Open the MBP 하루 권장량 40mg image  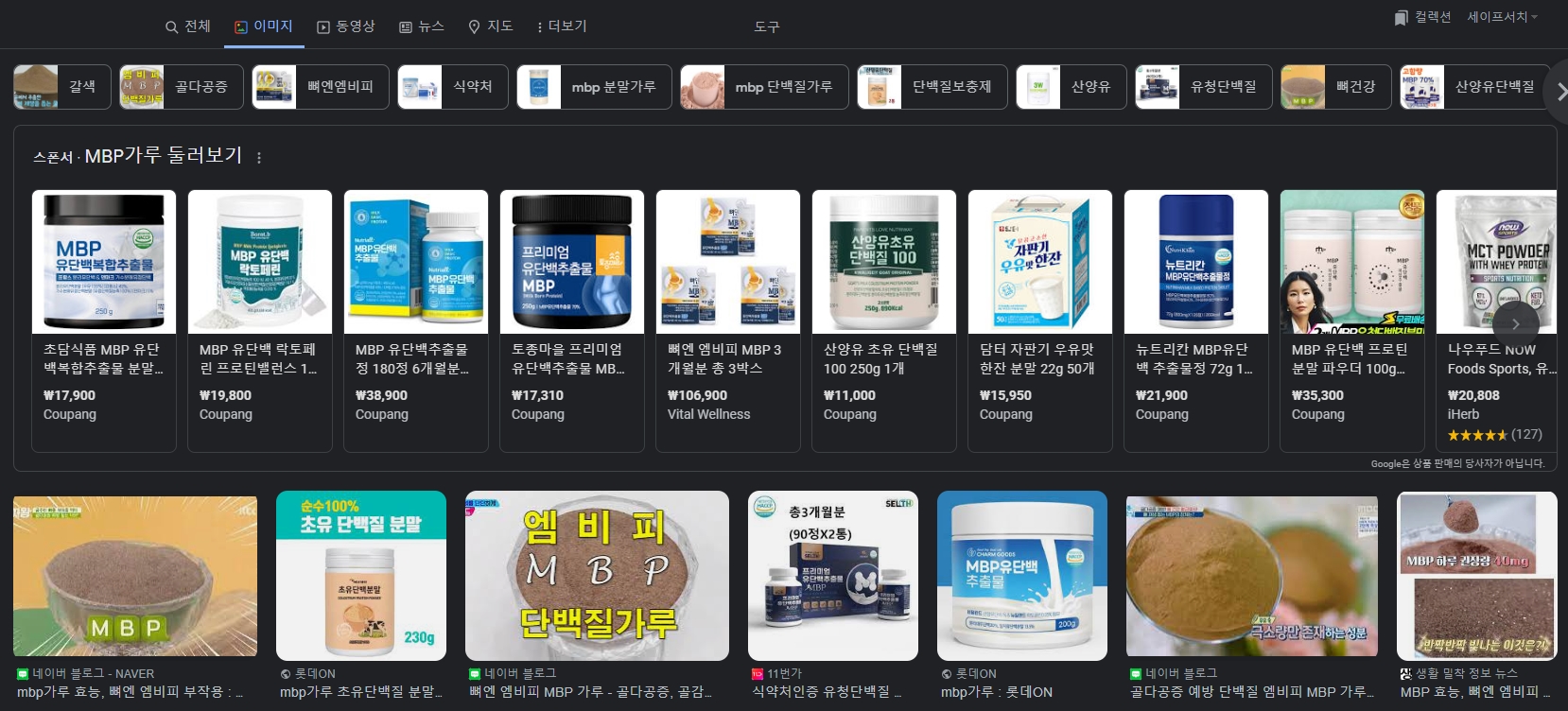pyautogui.click(x=1477, y=576)
